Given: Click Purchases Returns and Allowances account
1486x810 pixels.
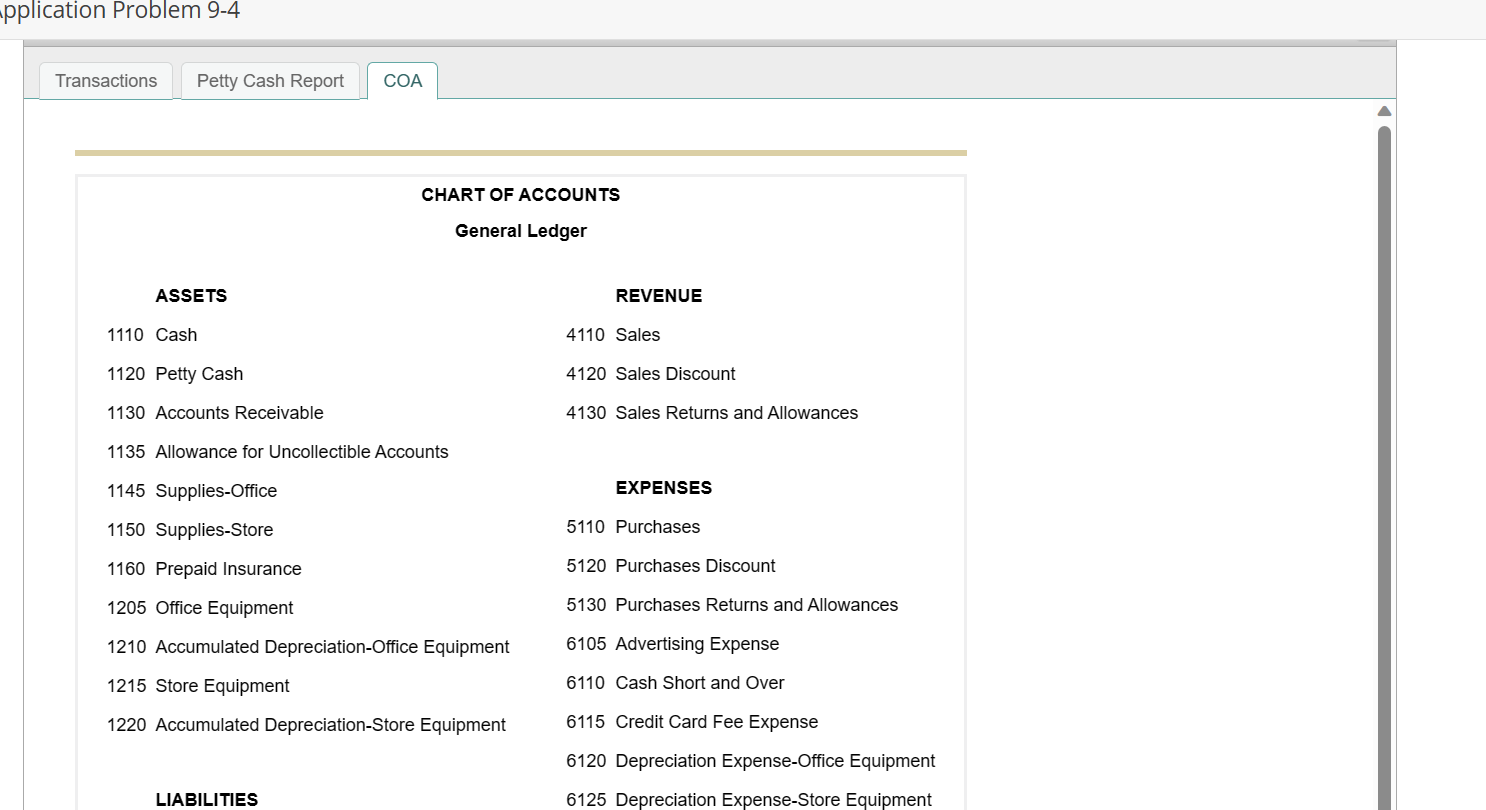Looking at the screenshot, I should (732, 605).
